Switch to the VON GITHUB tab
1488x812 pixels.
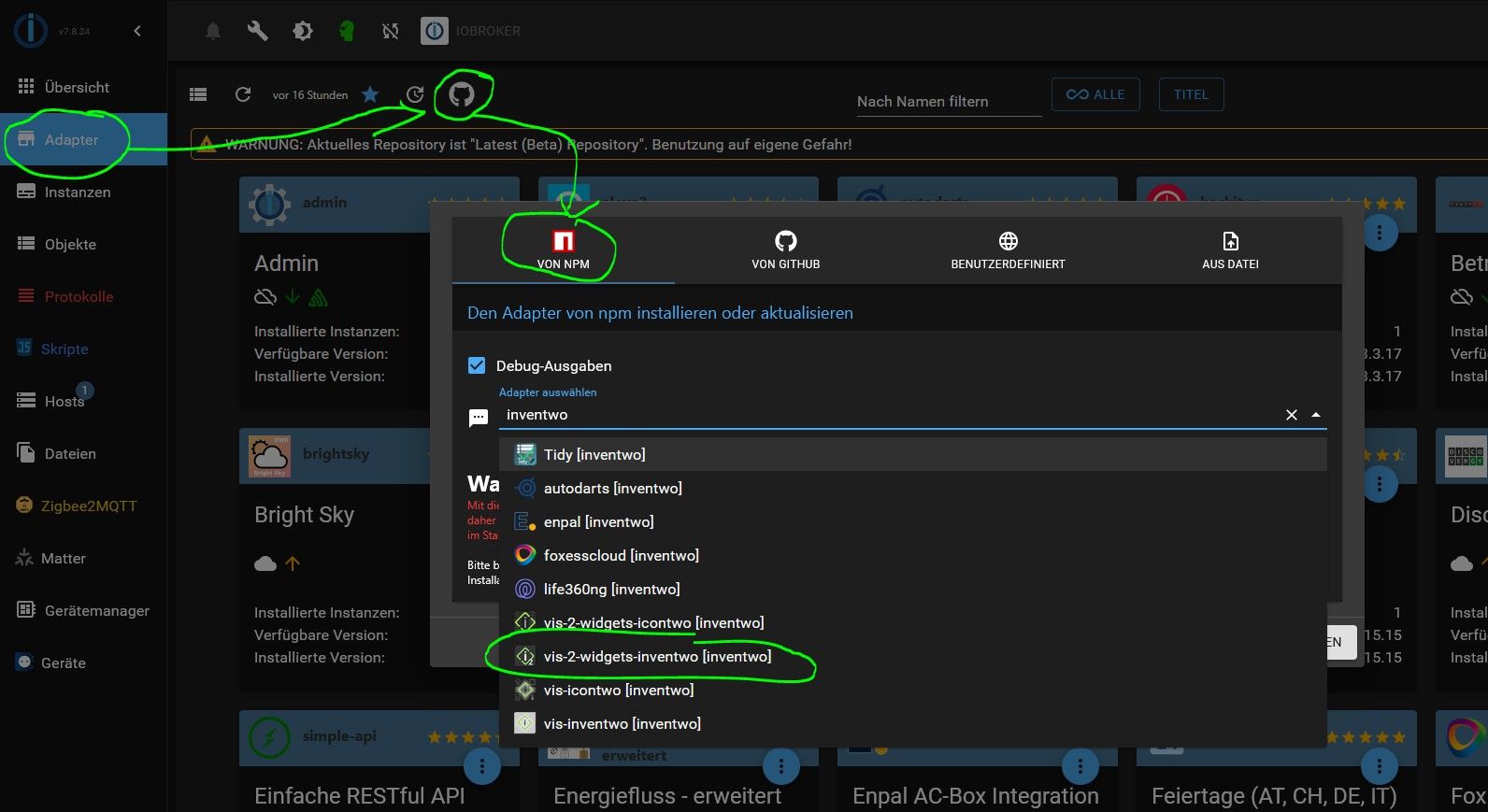(786, 250)
